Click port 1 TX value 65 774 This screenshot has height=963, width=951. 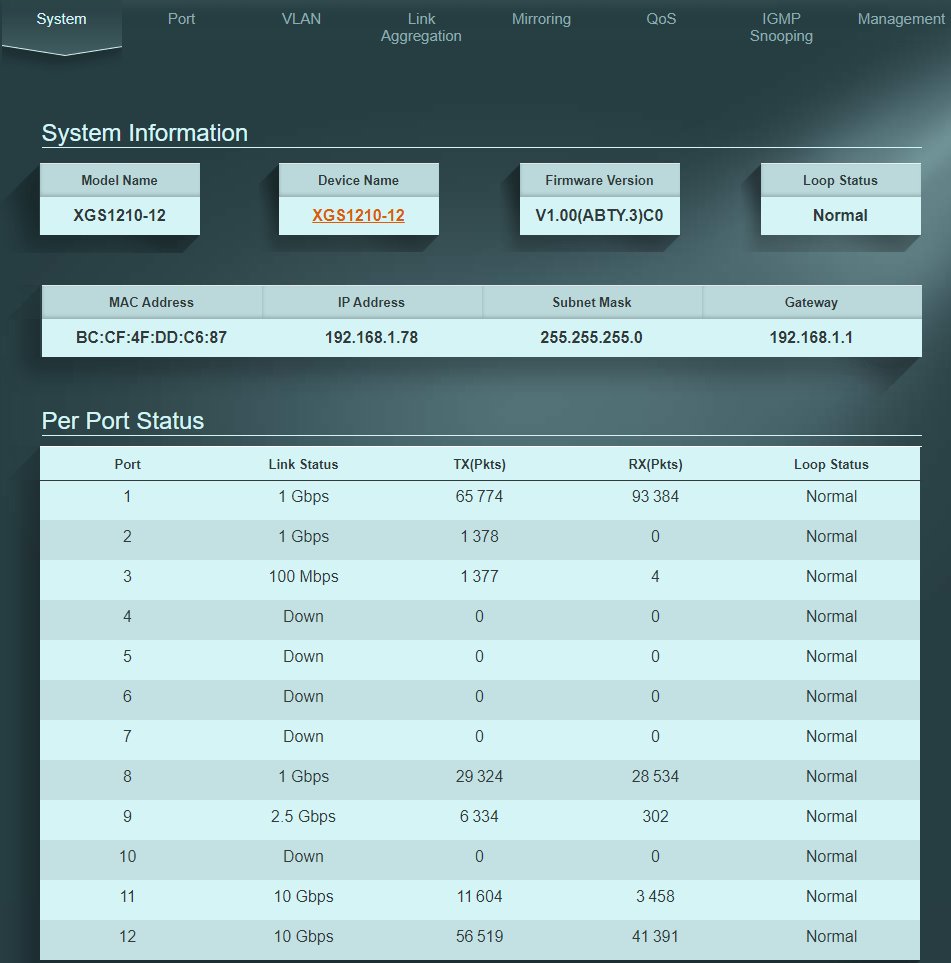click(479, 496)
